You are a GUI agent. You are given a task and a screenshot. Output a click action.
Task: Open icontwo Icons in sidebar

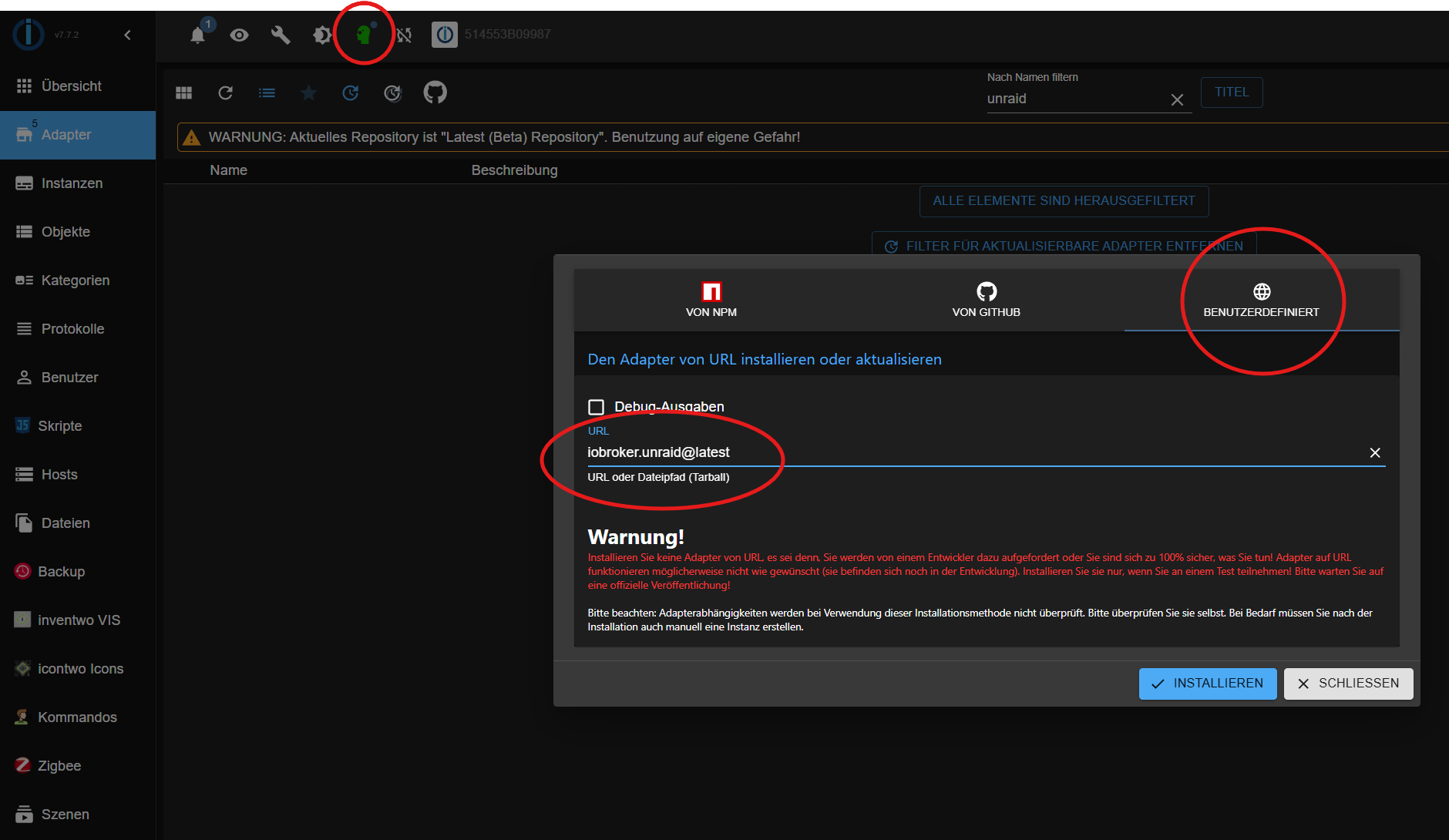78,669
